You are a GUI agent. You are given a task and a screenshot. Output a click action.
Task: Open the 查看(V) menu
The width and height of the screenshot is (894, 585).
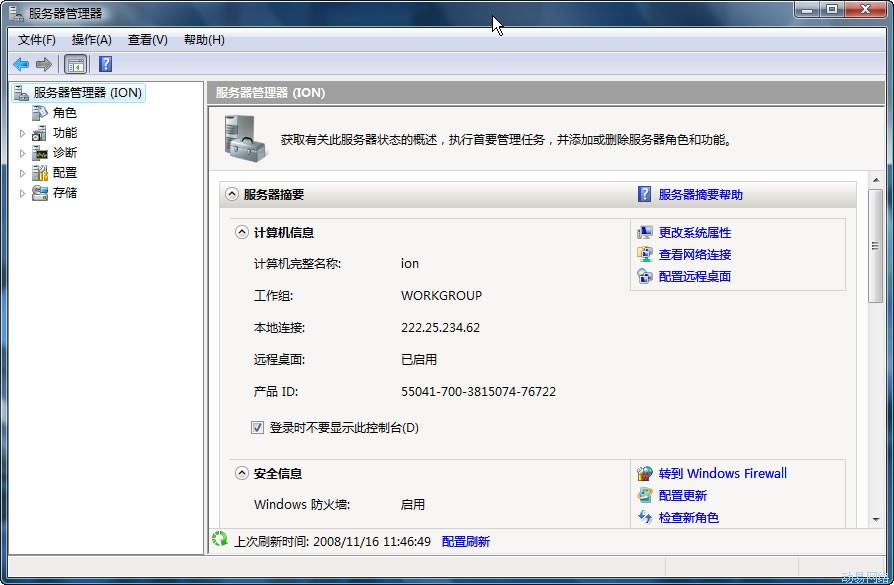(x=147, y=40)
